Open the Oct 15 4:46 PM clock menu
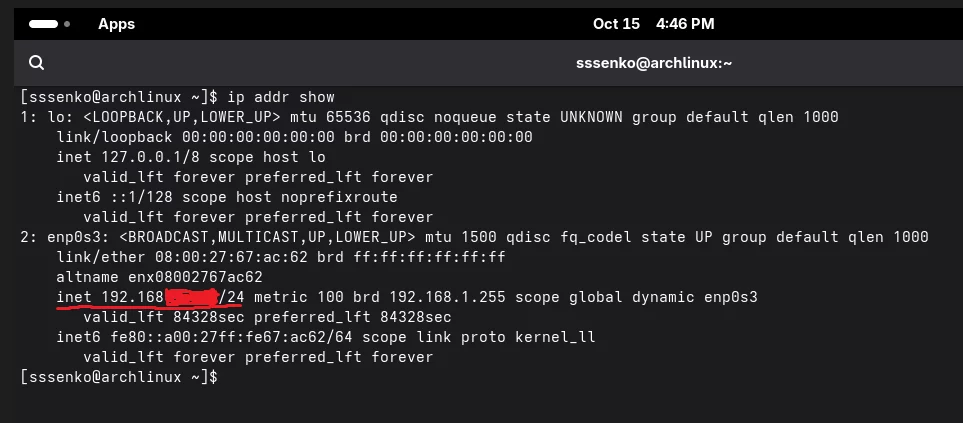The height and width of the screenshot is (423, 963). tap(654, 23)
